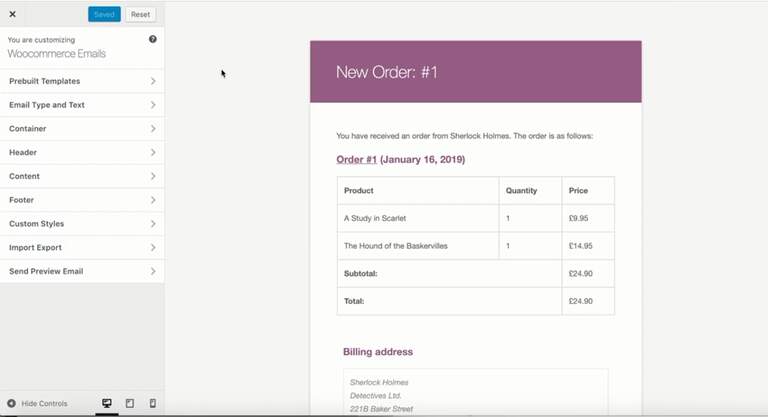Open the Order #1 link in email
The image size is (768, 417).
(x=357, y=159)
